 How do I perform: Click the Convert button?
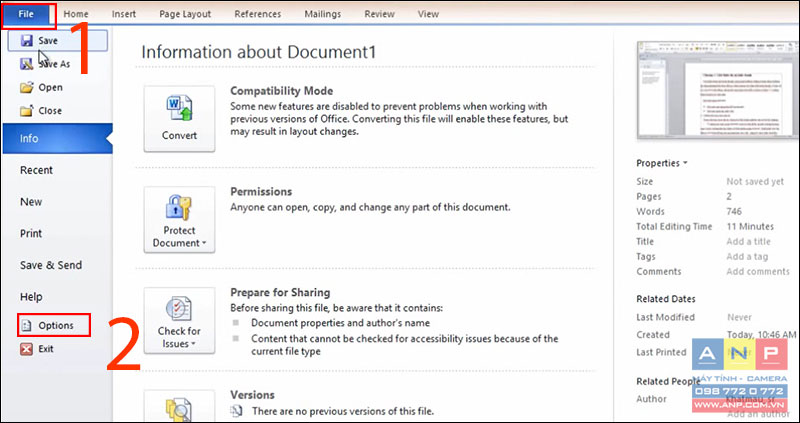pos(179,118)
